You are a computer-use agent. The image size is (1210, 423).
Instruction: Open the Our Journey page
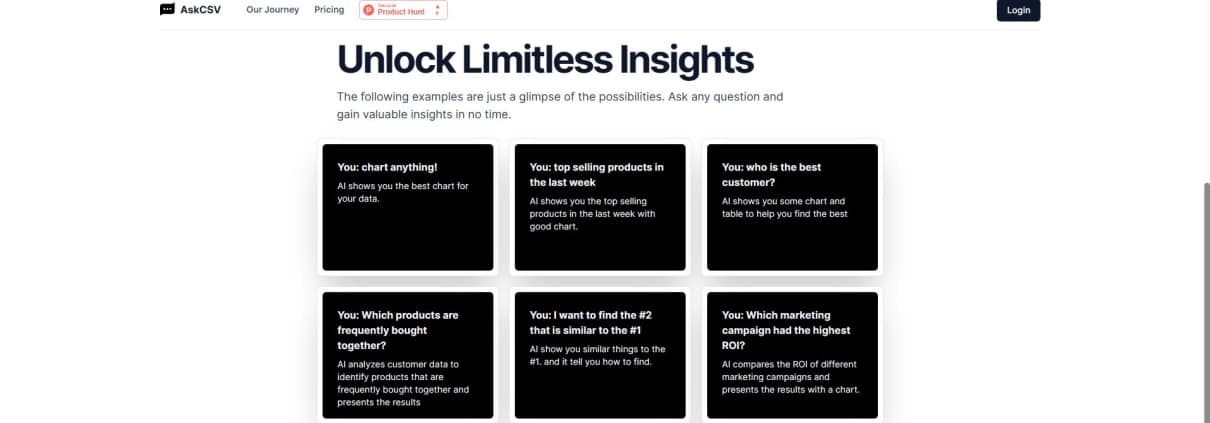272,10
